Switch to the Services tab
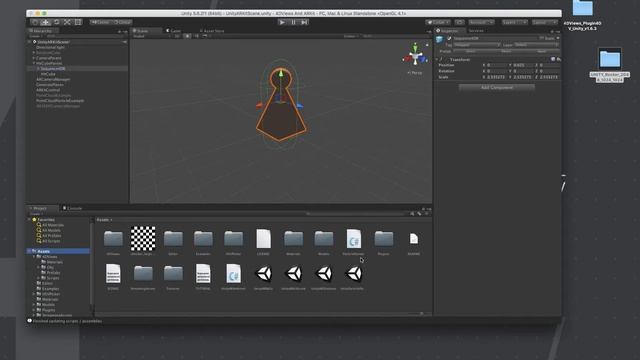This screenshot has height=360, width=640. point(476,31)
